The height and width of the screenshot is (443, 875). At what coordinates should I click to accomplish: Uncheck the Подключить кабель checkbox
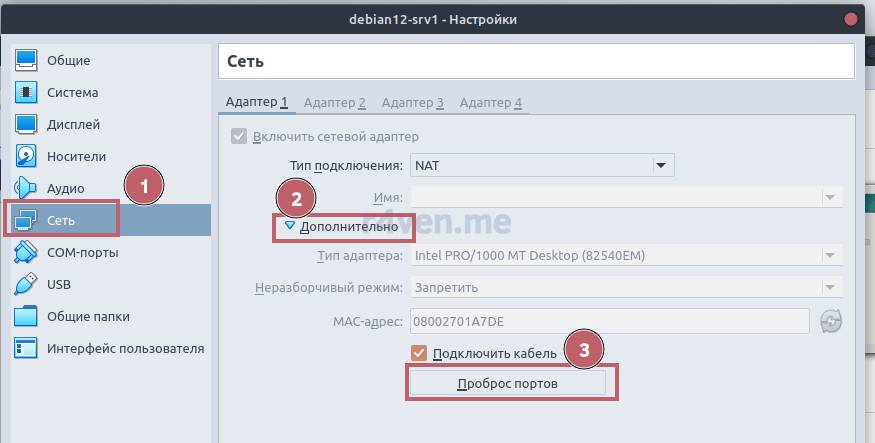coord(420,353)
